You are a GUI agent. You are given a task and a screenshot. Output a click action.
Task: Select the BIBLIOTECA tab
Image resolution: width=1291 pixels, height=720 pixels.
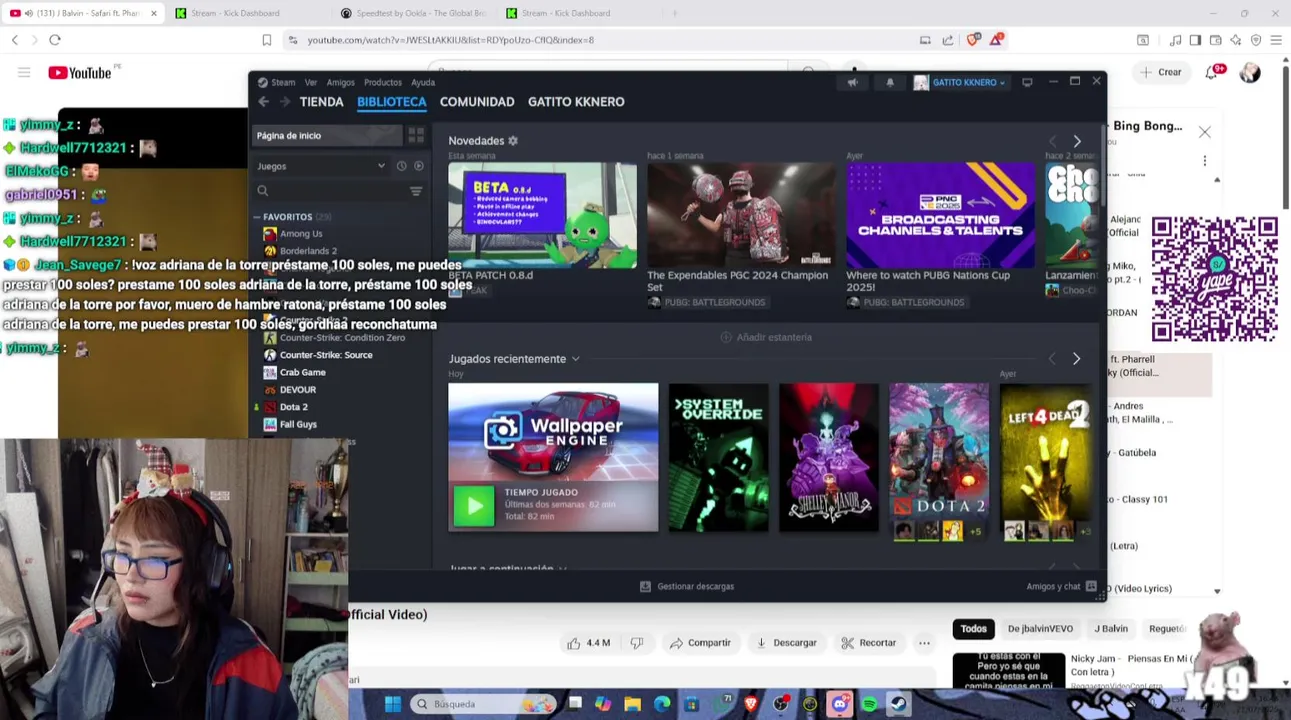click(391, 102)
